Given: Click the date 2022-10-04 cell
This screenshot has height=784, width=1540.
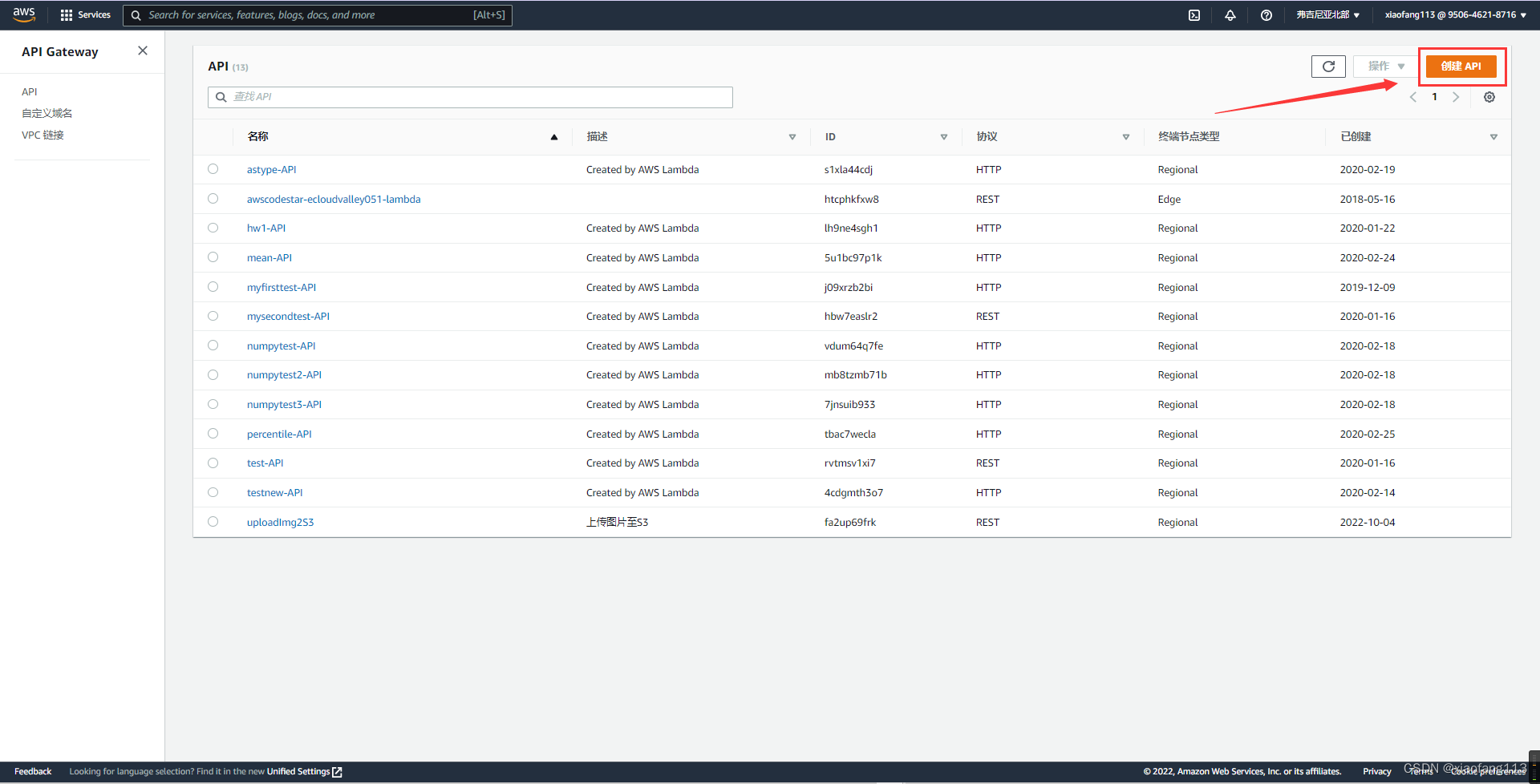Looking at the screenshot, I should [1367, 523].
